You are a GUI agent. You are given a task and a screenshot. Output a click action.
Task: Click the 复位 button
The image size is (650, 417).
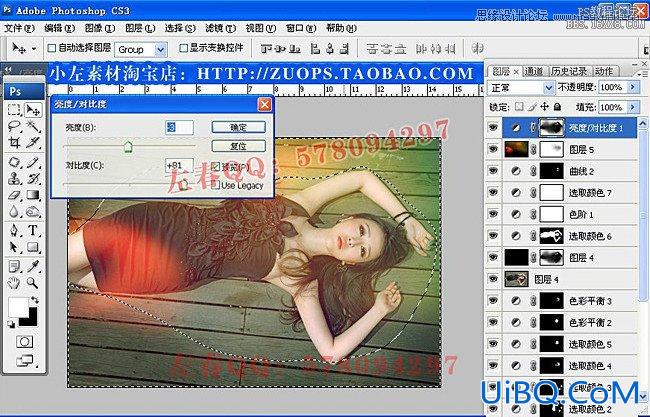tap(238, 146)
